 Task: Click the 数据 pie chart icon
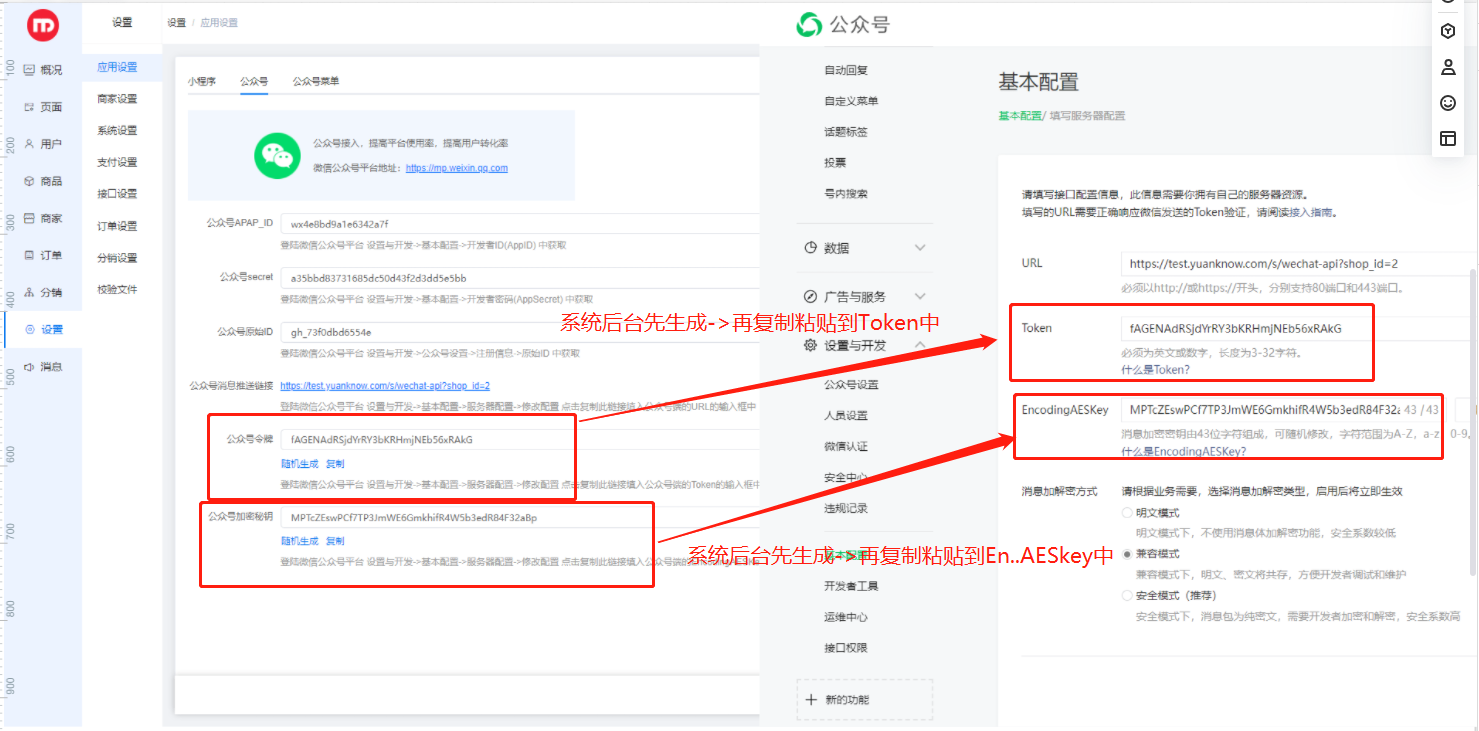811,248
